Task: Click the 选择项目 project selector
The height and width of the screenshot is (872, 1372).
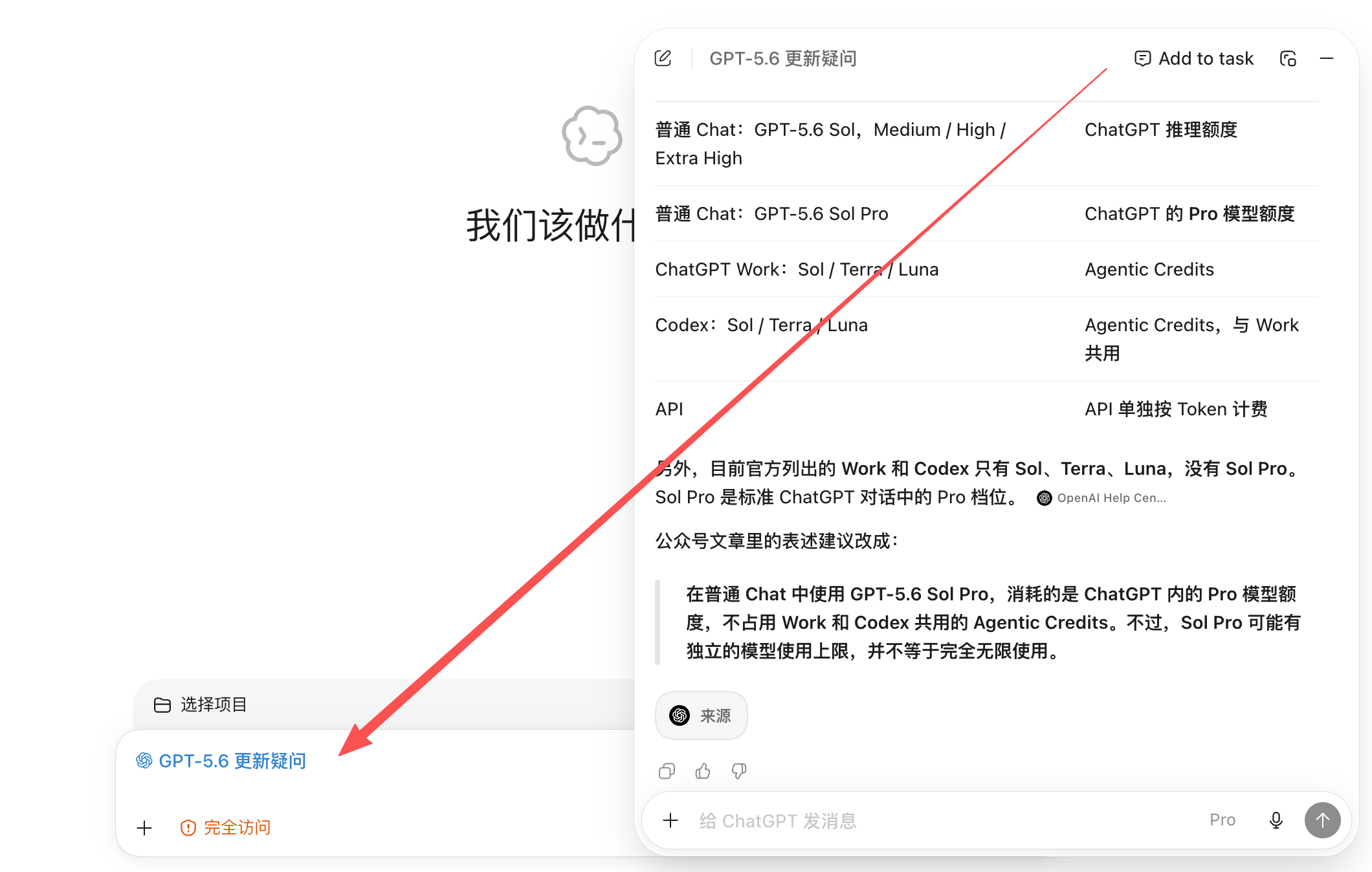Action: (x=201, y=704)
